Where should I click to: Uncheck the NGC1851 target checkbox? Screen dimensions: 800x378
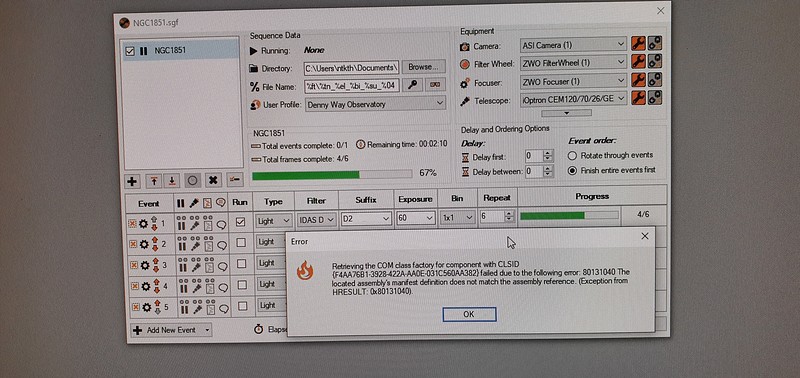click(130, 51)
